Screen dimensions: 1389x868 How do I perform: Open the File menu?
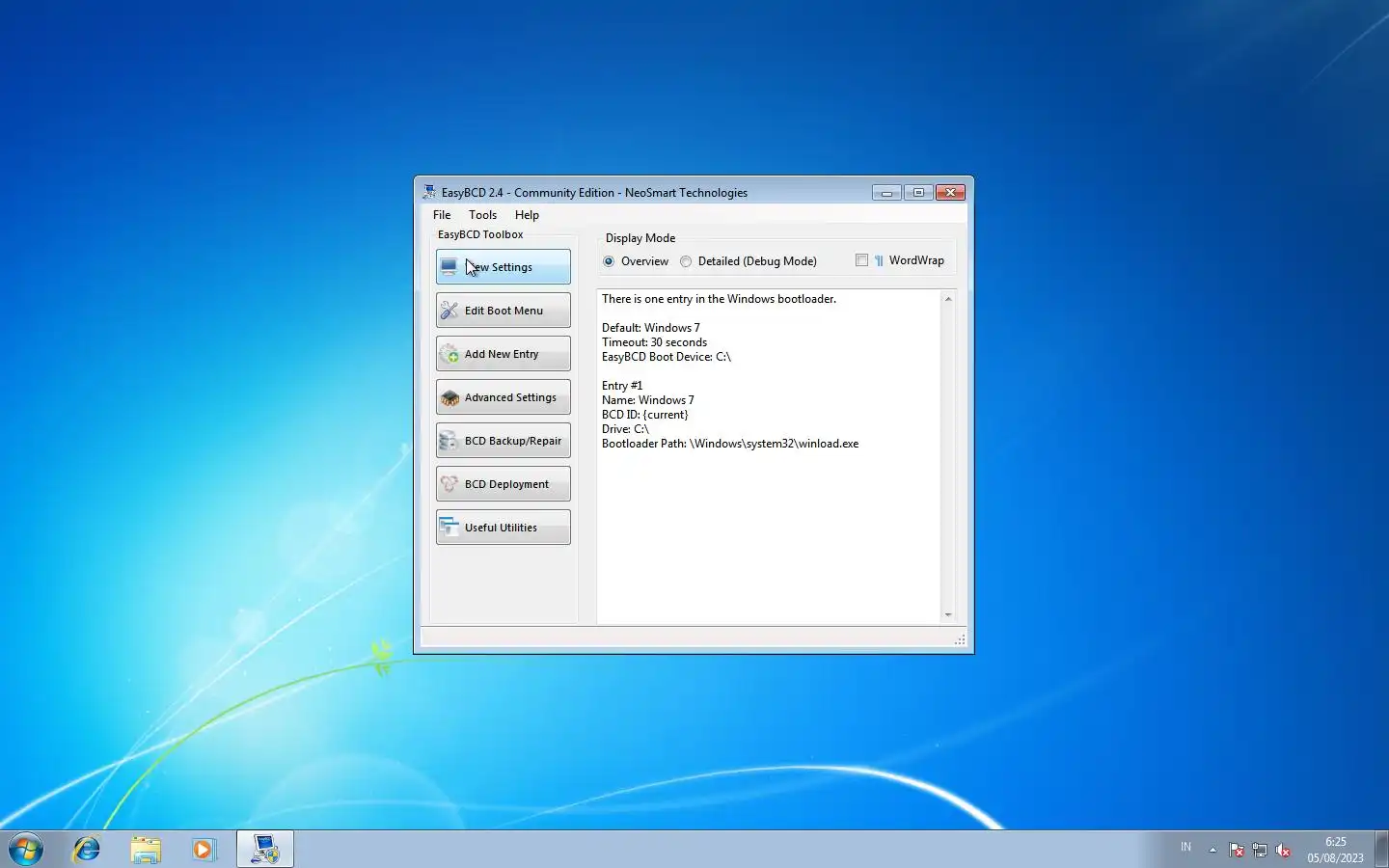tap(442, 215)
